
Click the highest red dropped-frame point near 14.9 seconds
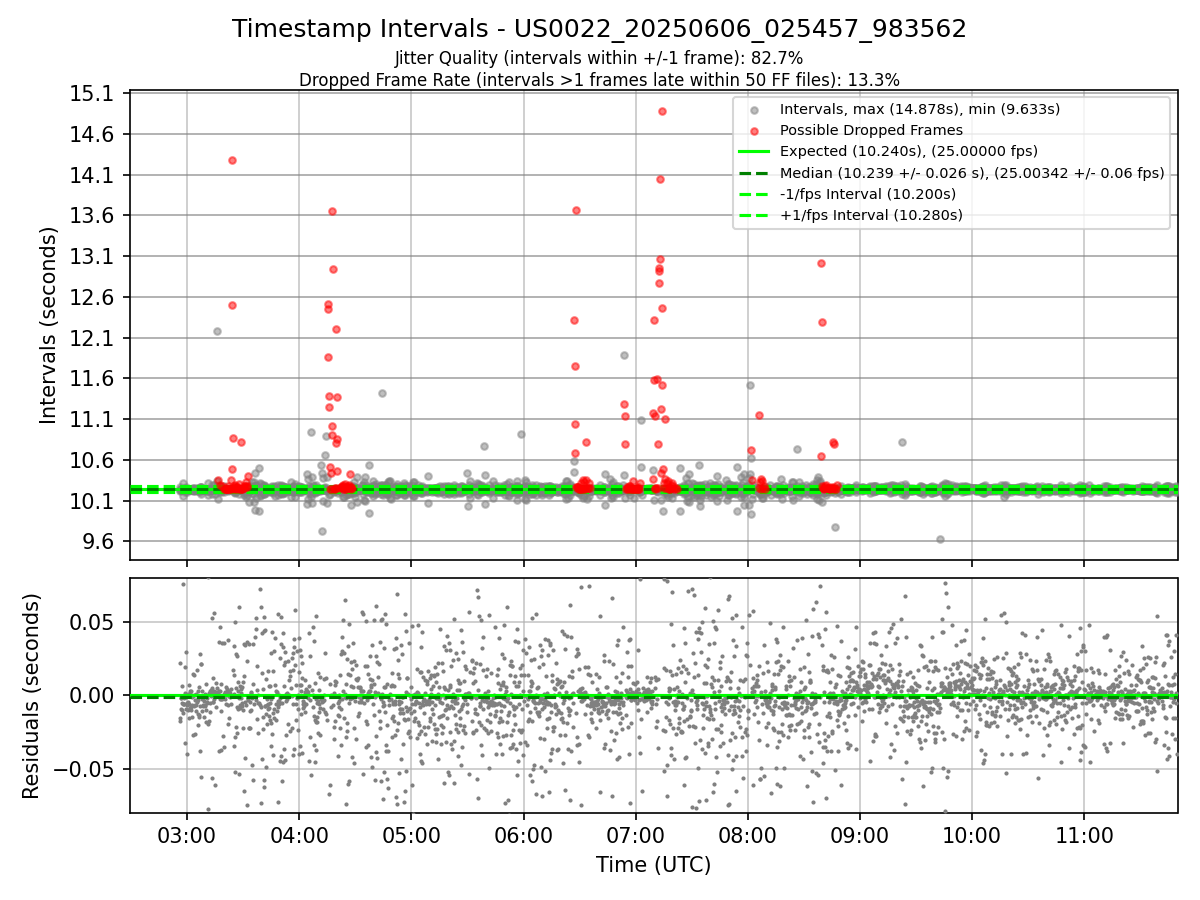(x=662, y=111)
